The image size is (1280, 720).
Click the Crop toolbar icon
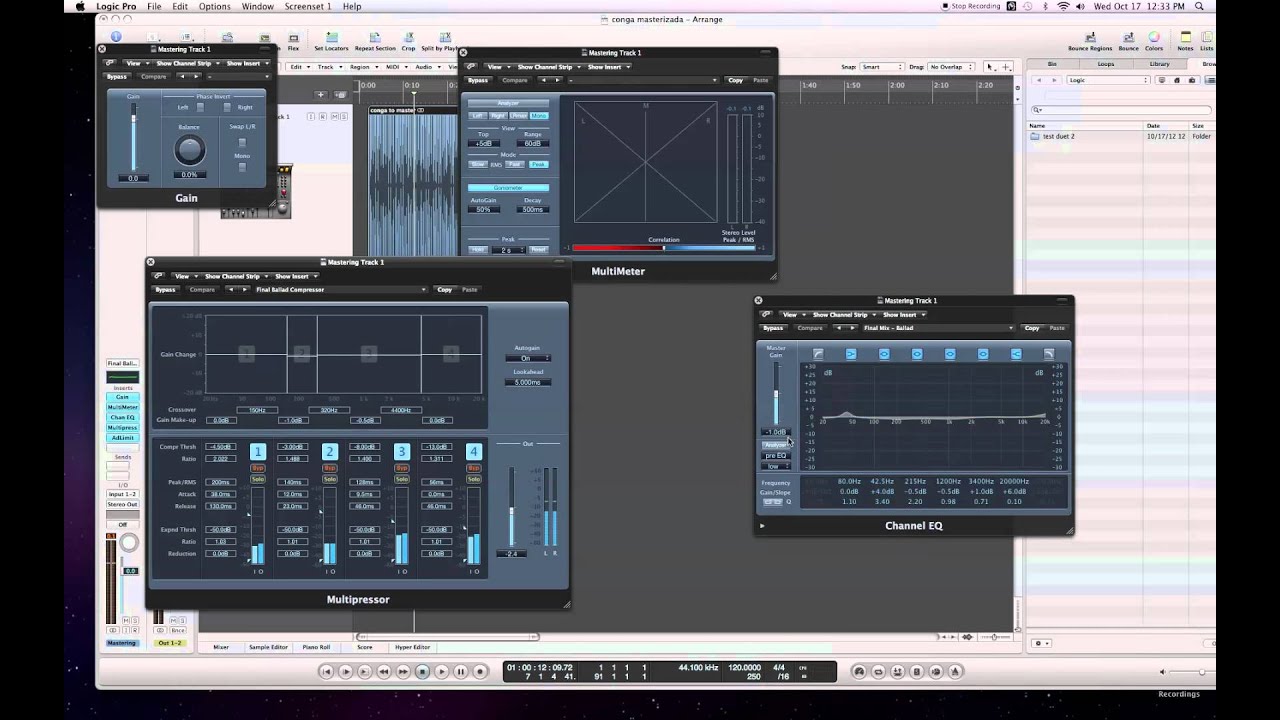[x=408, y=38]
